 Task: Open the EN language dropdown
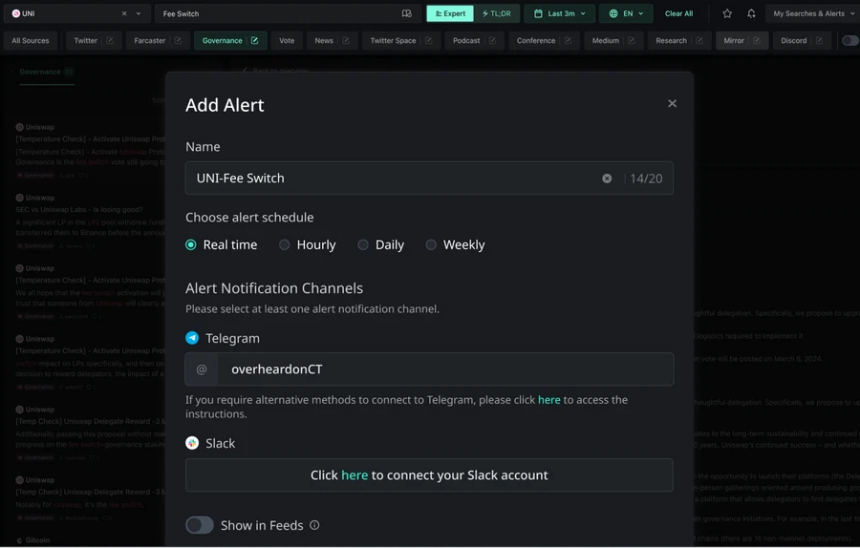(x=626, y=14)
